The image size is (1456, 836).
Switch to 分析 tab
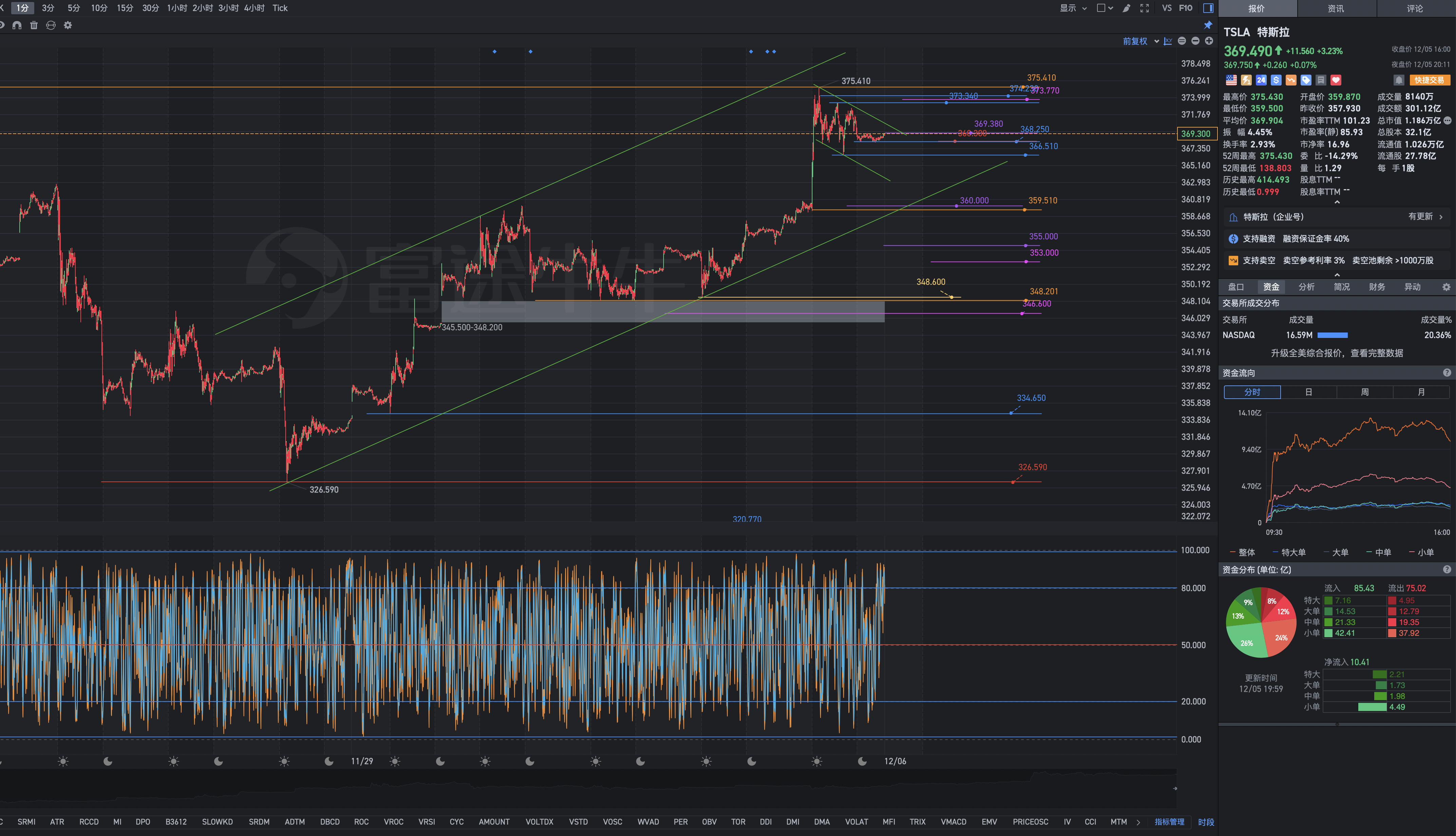1307,287
